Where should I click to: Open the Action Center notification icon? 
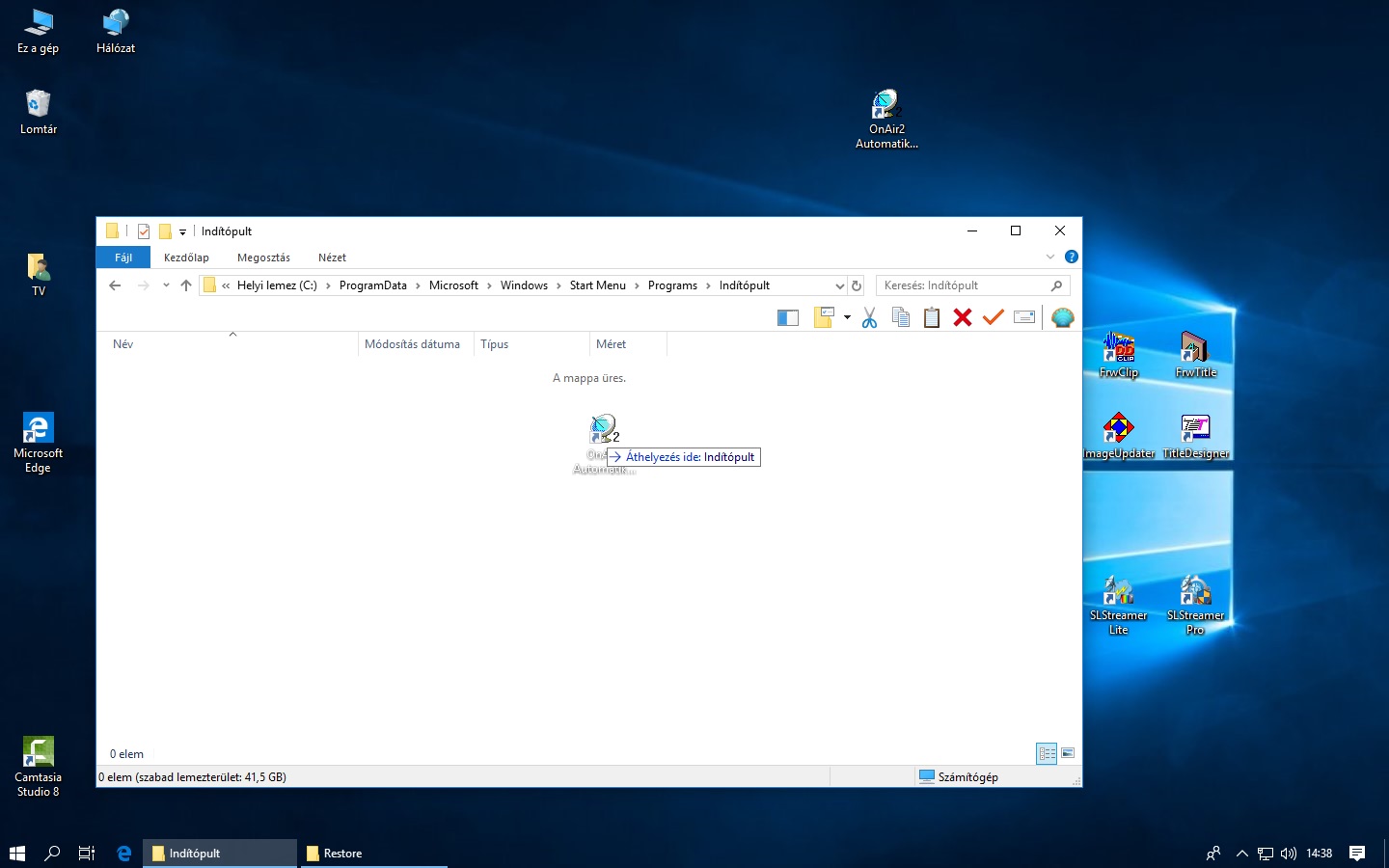click(x=1357, y=853)
